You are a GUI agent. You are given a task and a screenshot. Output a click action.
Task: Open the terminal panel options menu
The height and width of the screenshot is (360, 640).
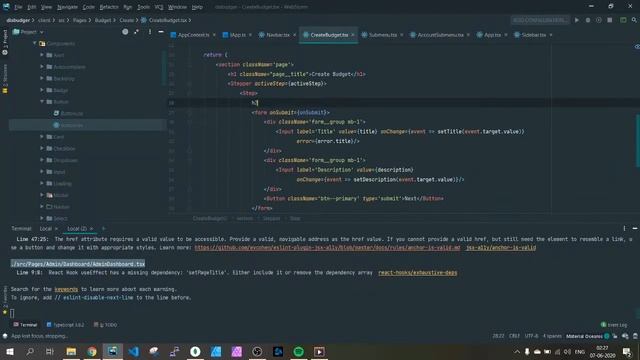pos(624,229)
